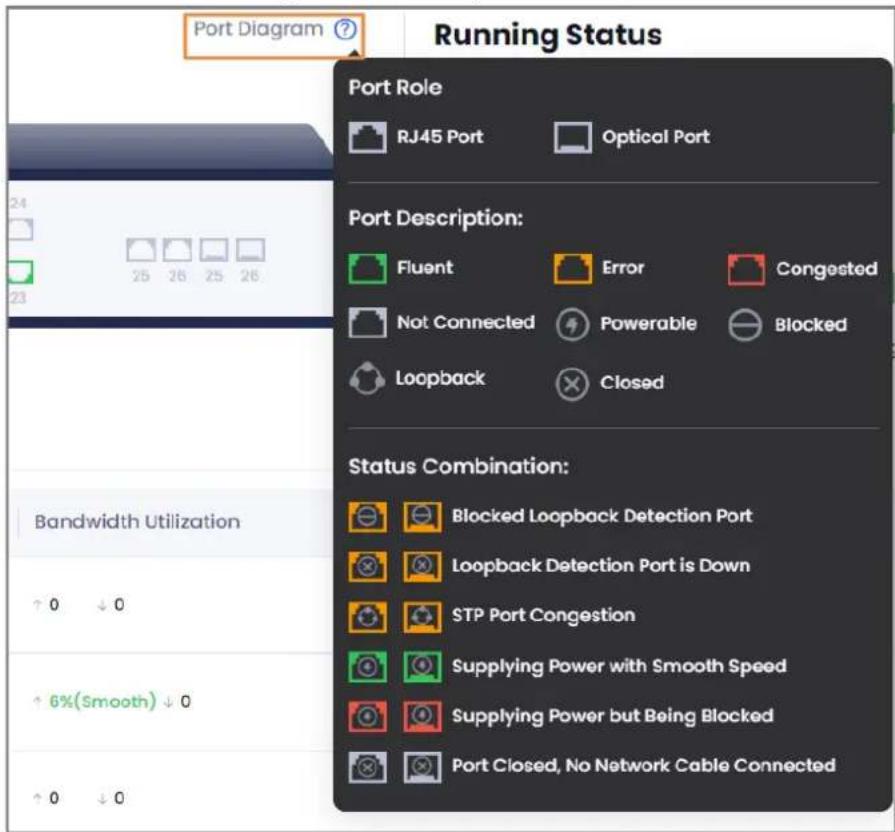Click the Port Role heading
The image size is (895, 832).
tap(396, 87)
